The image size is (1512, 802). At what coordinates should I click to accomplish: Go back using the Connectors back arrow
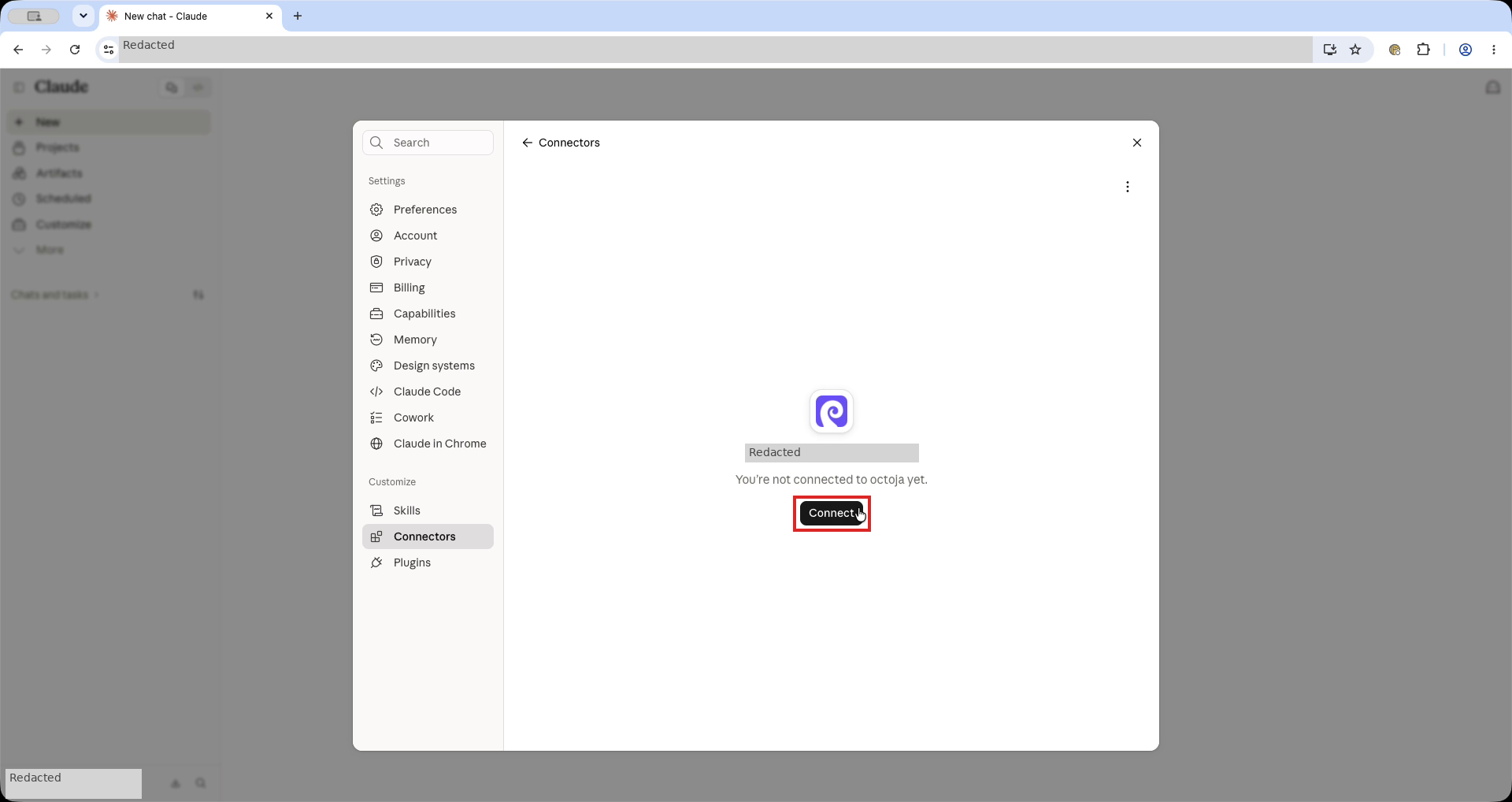click(528, 143)
